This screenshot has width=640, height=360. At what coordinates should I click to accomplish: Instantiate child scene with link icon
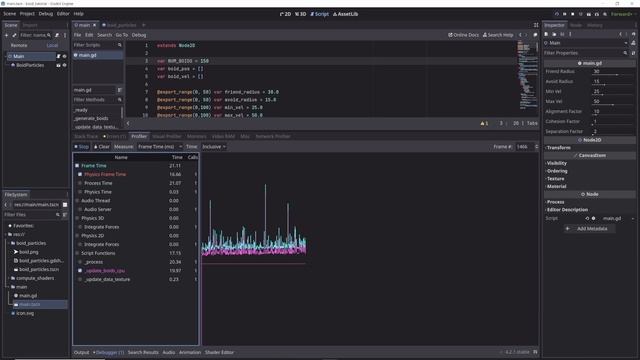pyautogui.click(x=14, y=35)
